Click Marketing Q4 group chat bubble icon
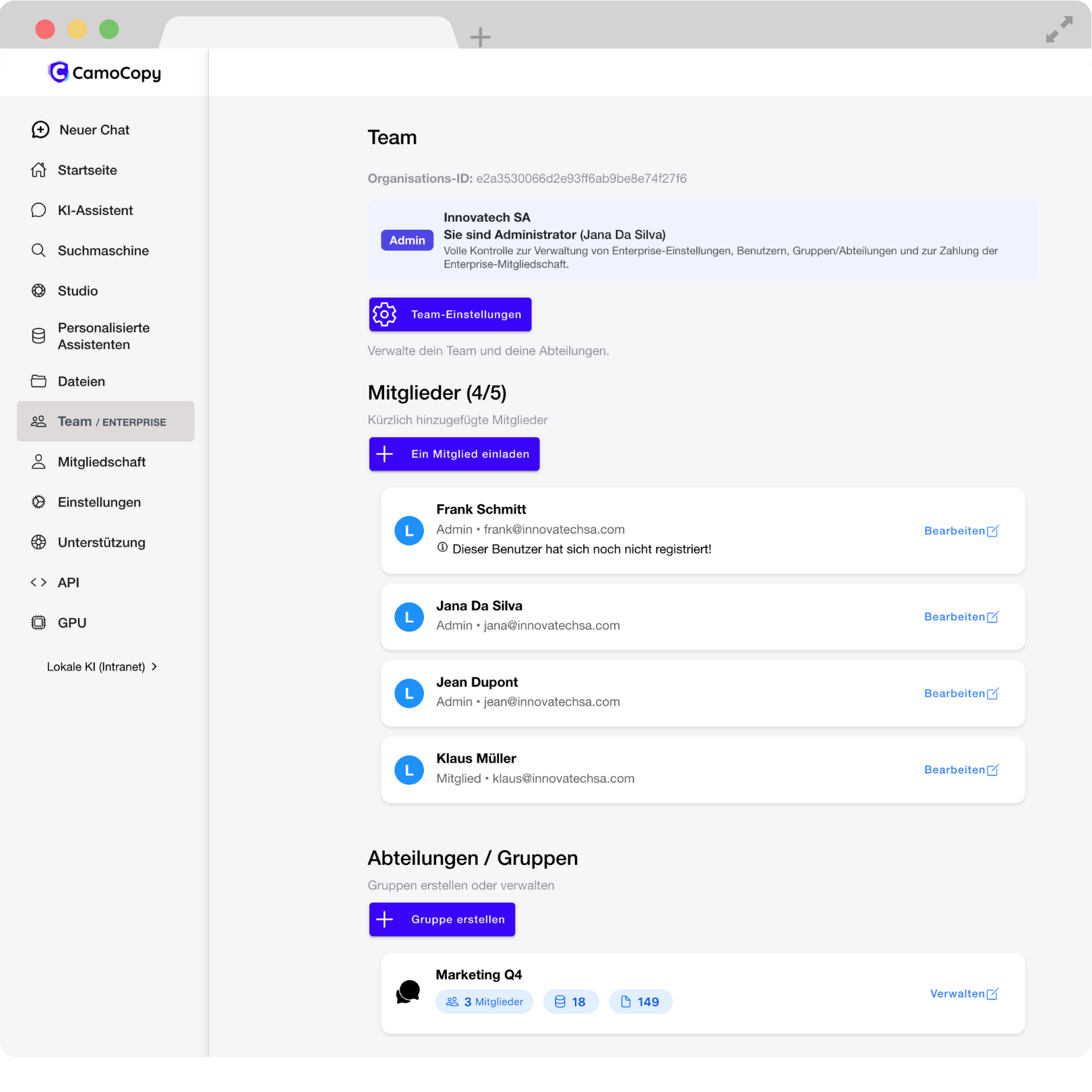Screen dimensions: 1092x1092 (x=408, y=992)
